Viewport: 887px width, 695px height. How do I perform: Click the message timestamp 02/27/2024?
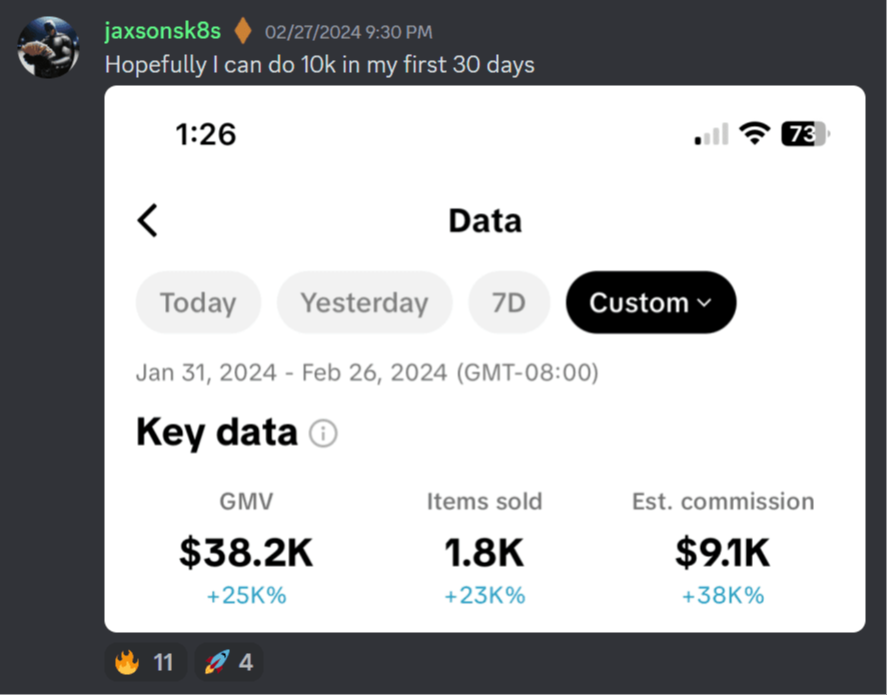click(x=348, y=32)
